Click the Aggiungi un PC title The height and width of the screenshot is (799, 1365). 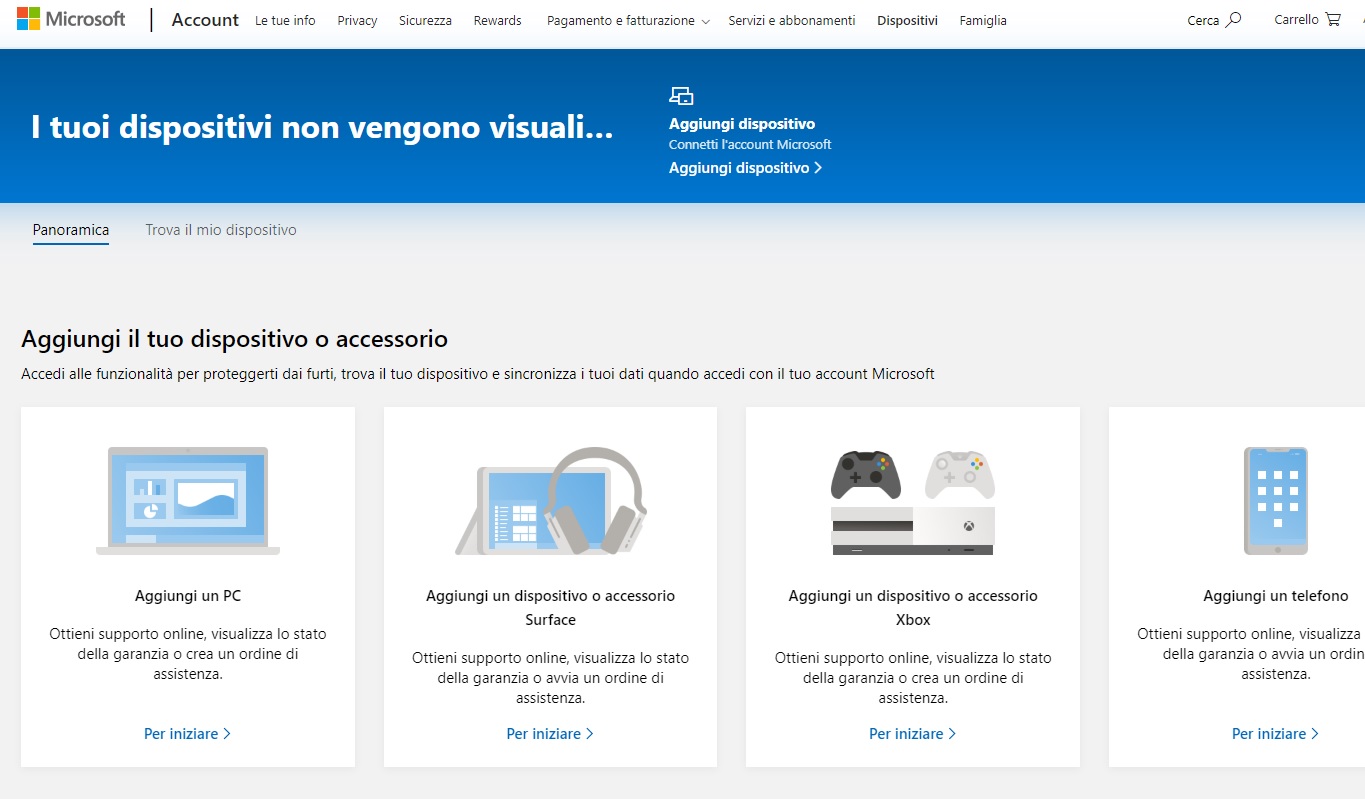[x=188, y=596]
